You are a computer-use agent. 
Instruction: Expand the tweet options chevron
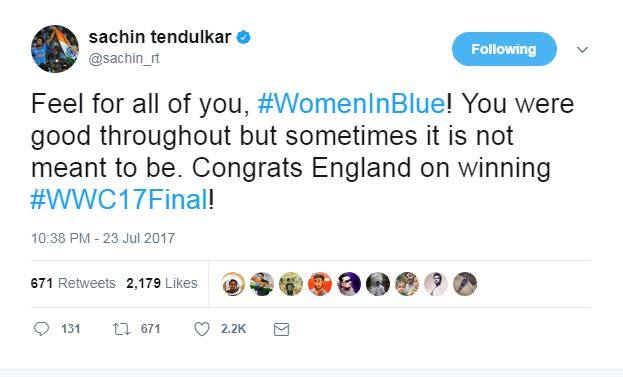[x=582, y=50]
